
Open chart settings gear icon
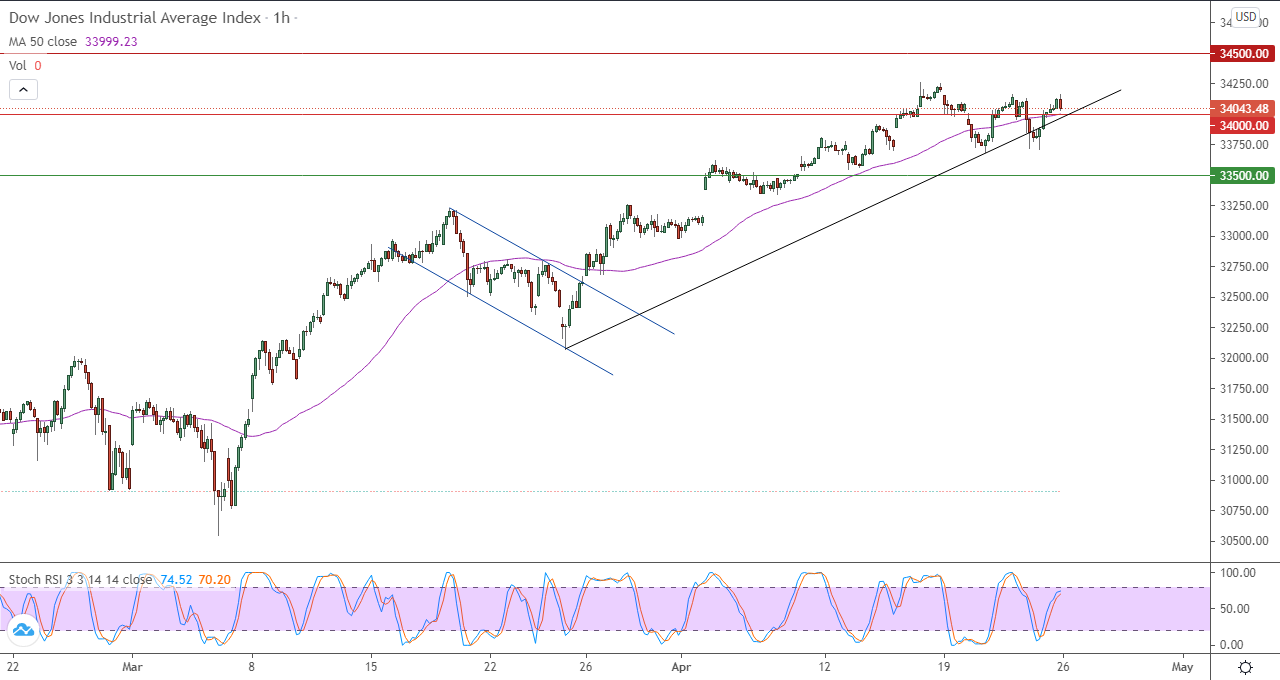point(1245,667)
